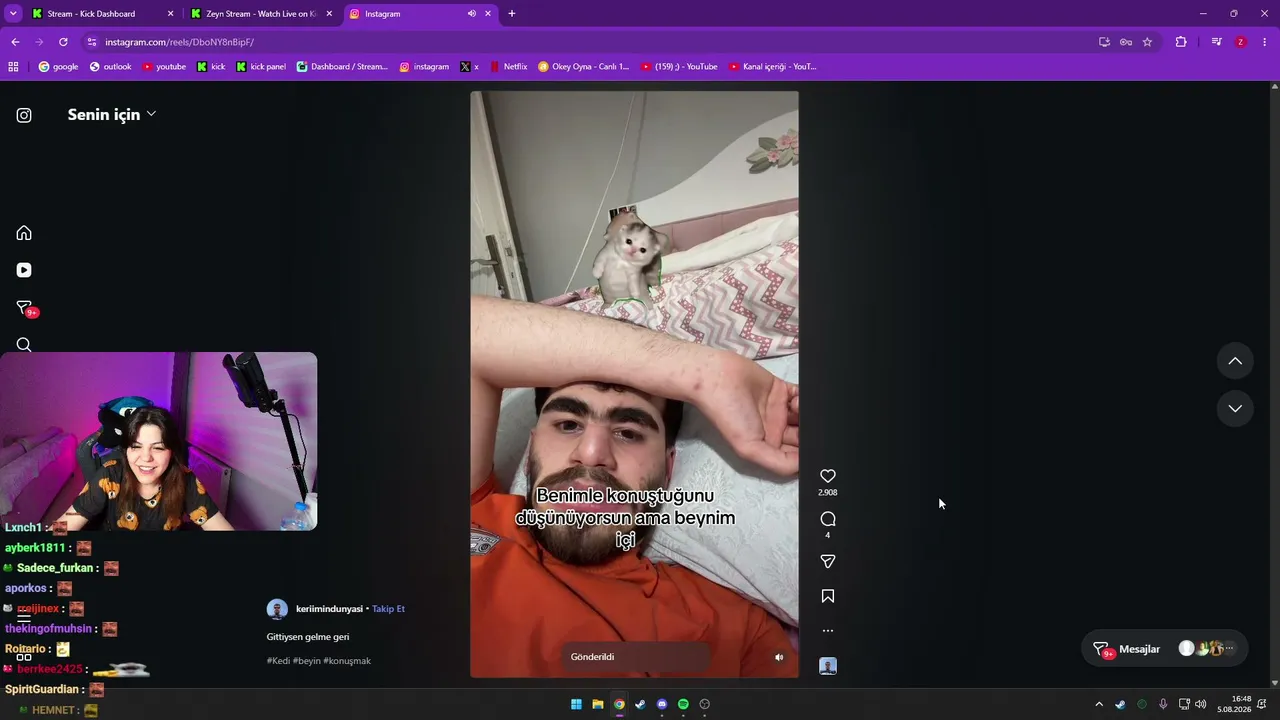
Task: Open Instagram search from the sidebar
Action: click(24, 345)
